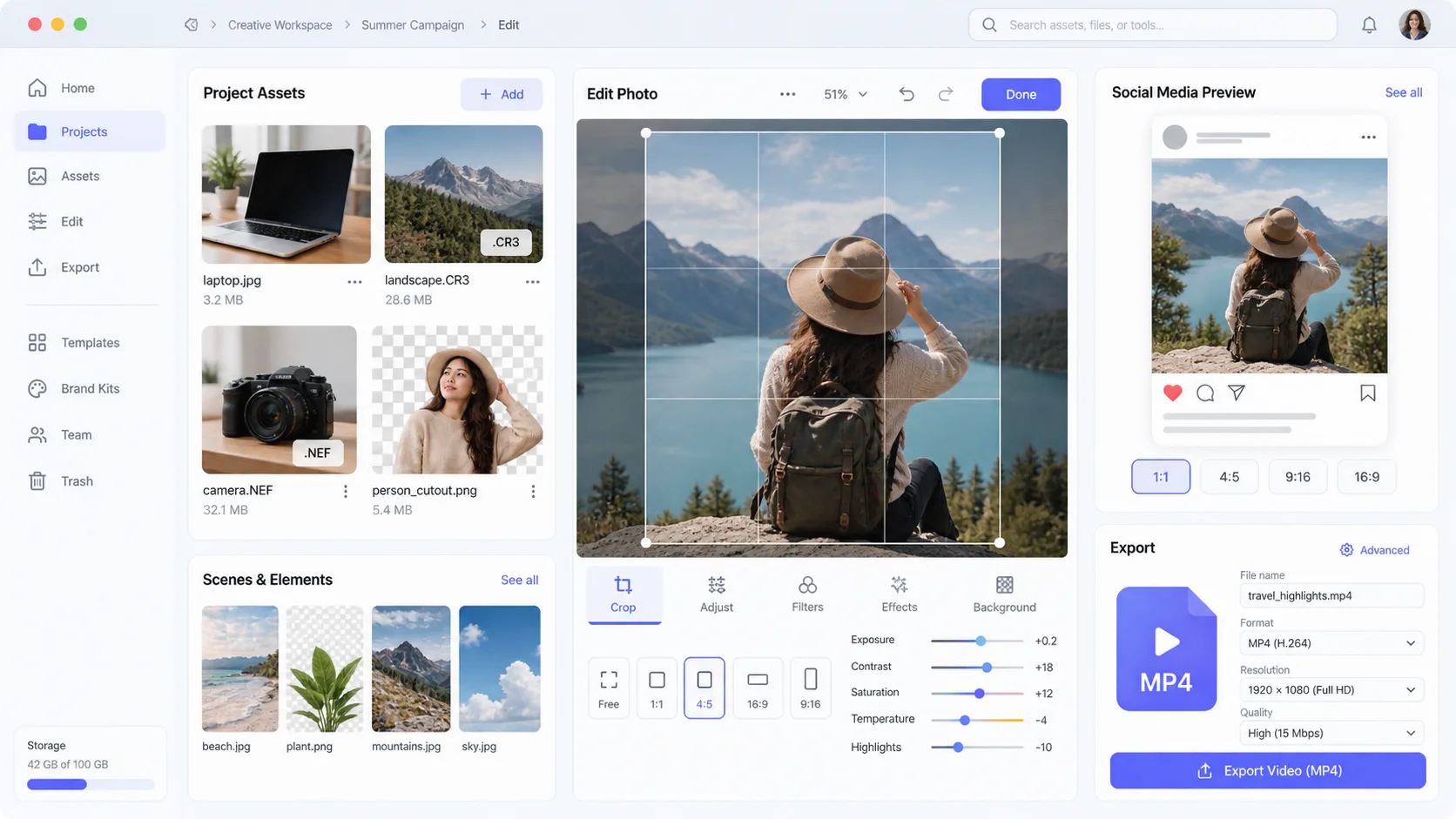Undo the last photo edit
The image size is (1456, 819).
[907, 94]
